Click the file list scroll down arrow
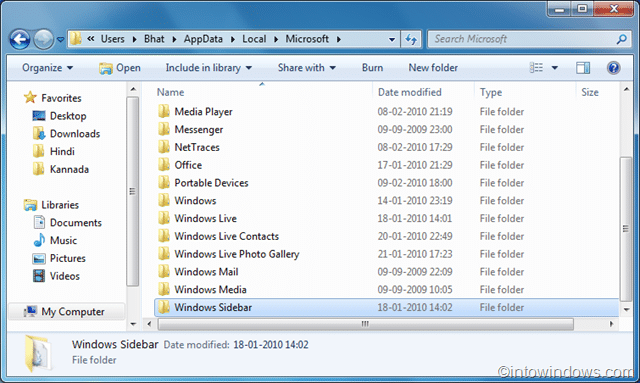The image size is (640, 383). click(627, 310)
